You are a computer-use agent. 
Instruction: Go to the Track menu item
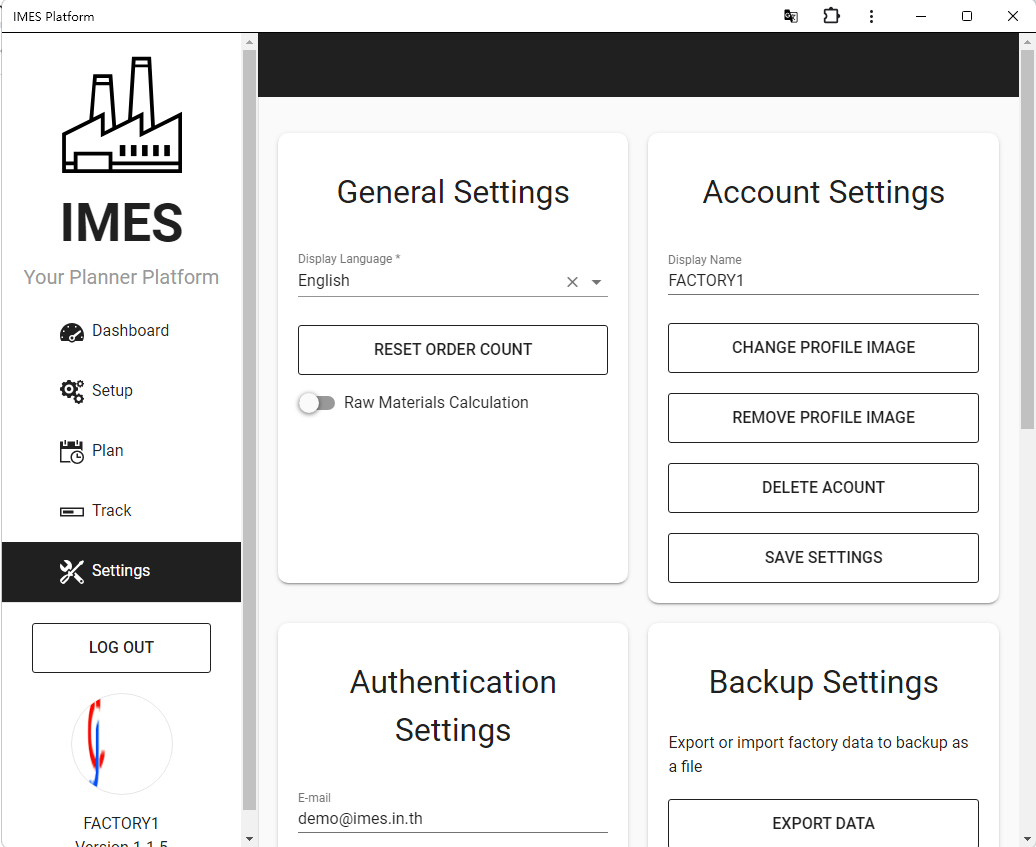tap(112, 511)
